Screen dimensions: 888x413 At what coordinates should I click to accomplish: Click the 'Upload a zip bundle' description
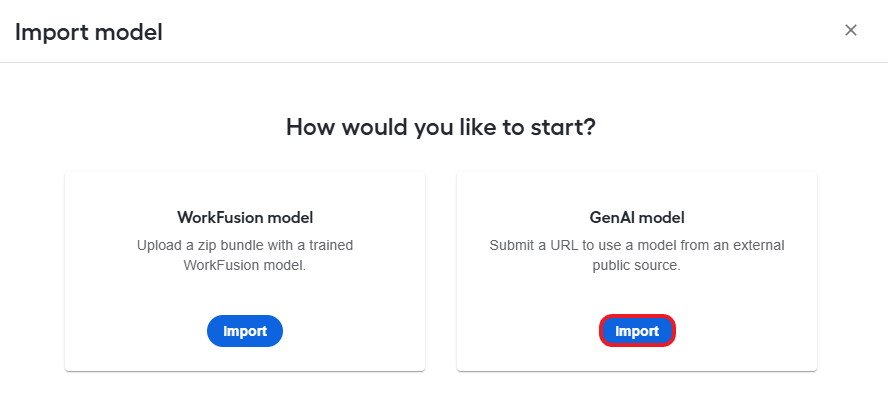[x=245, y=255]
